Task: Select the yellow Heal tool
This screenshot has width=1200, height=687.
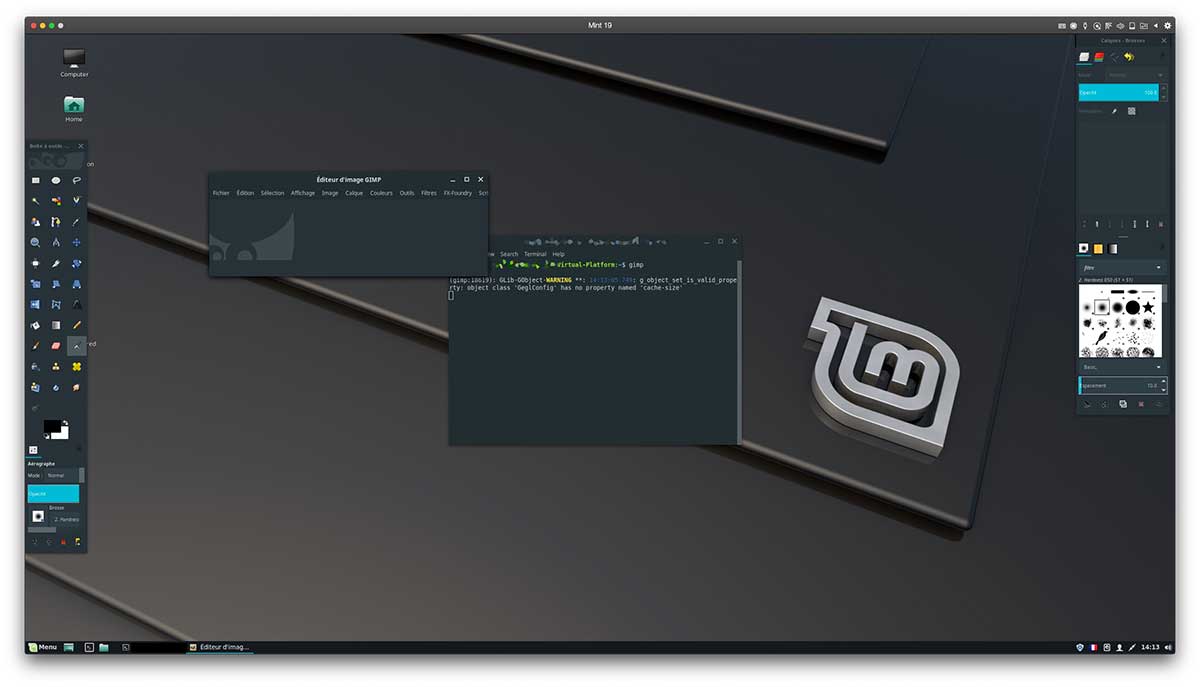Action: click(x=77, y=367)
